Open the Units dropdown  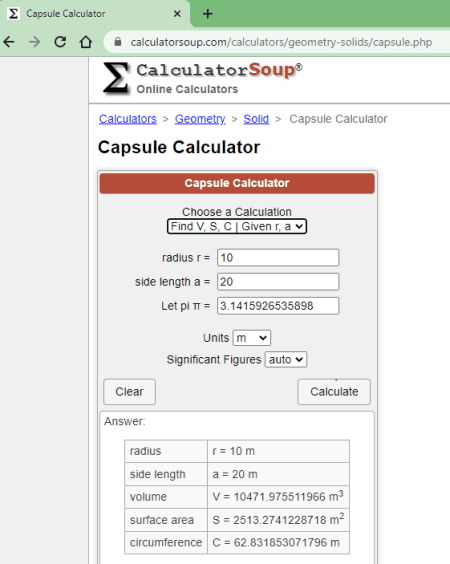pos(251,338)
